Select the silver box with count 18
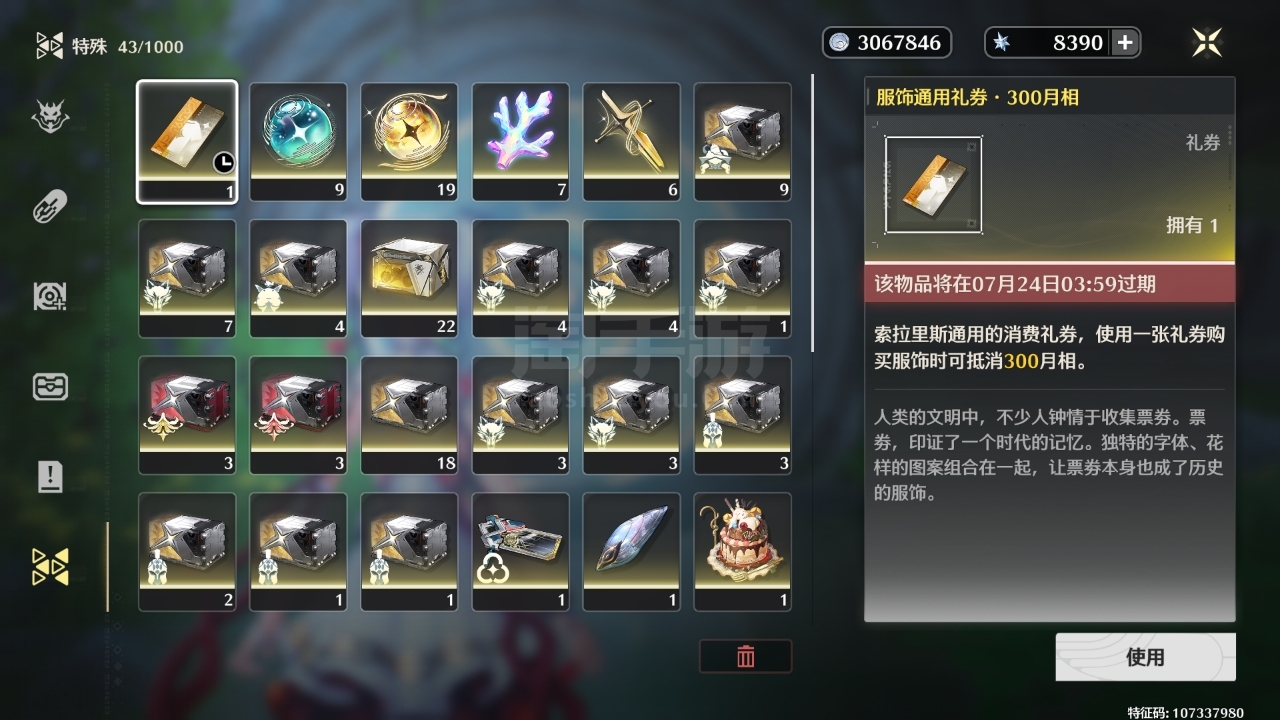Image resolution: width=1280 pixels, height=720 pixels. 409,415
